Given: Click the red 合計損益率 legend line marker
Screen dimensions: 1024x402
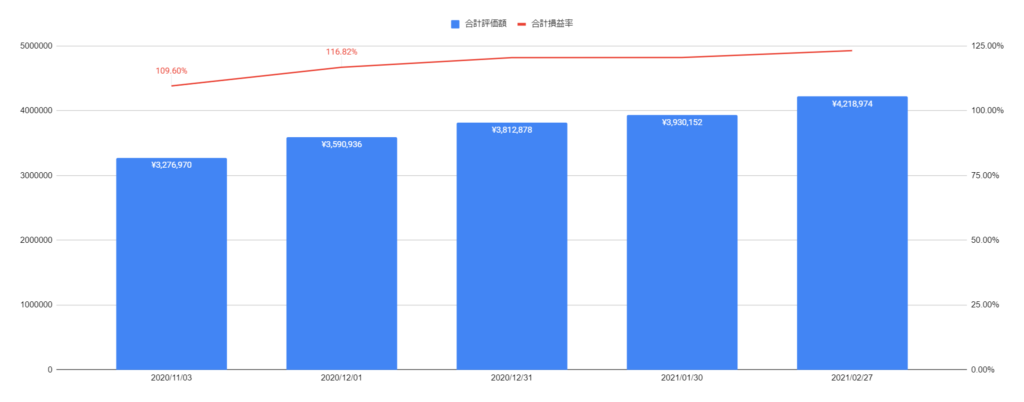Looking at the screenshot, I should [522, 24].
